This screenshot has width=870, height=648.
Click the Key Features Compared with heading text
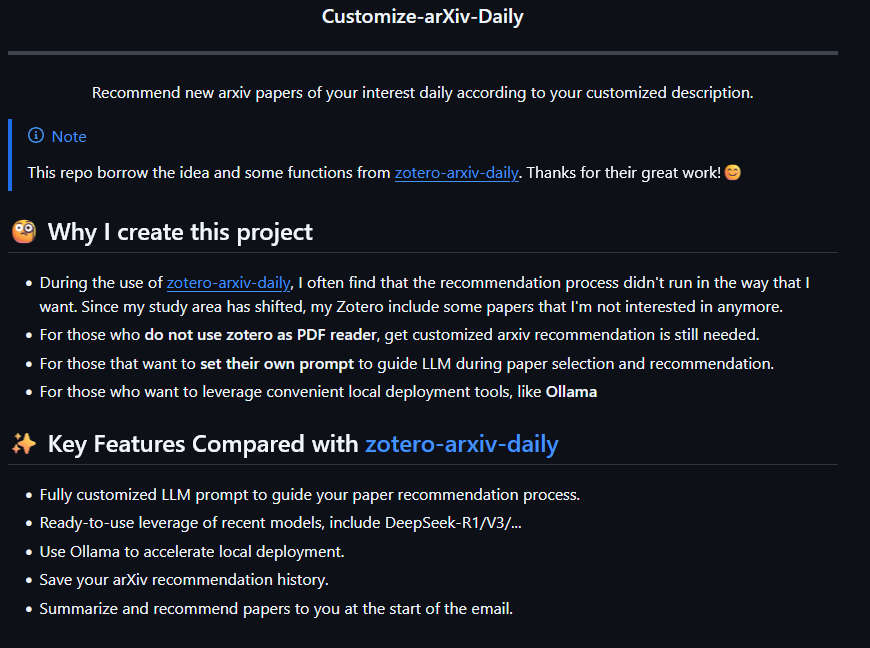(203, 444)
